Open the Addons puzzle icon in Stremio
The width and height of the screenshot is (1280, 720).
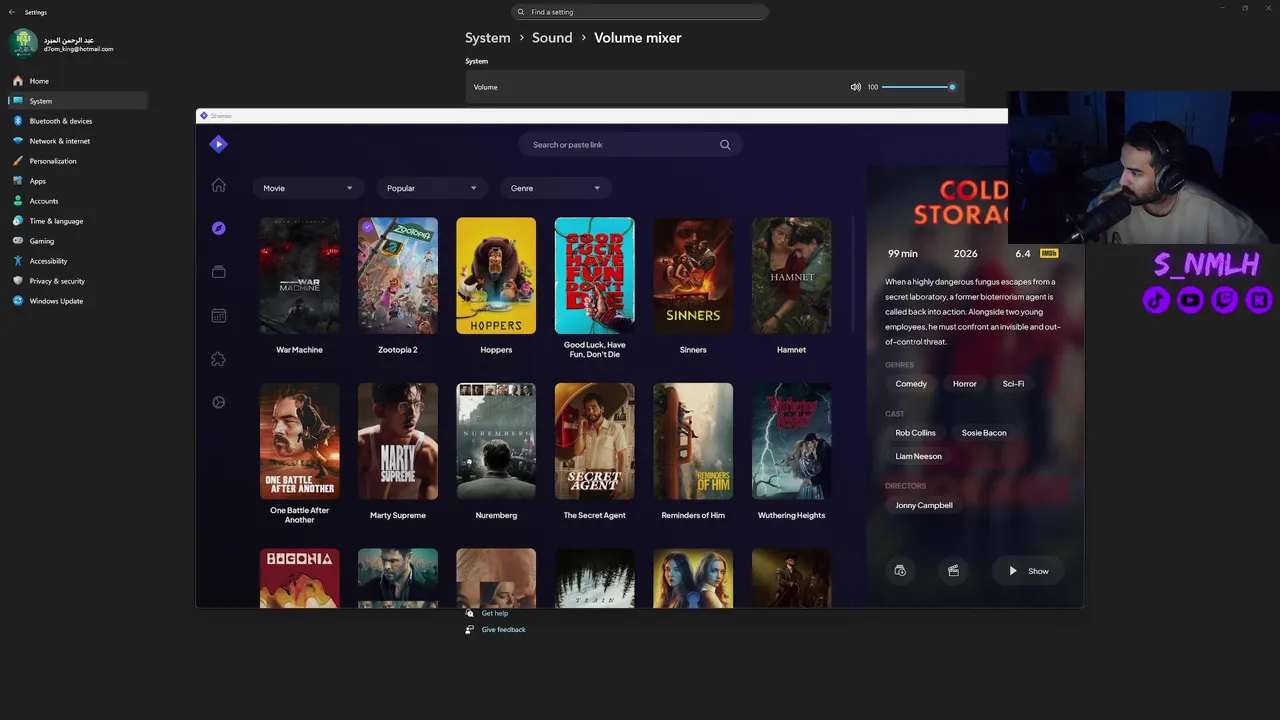pyautogui.click(x=219, y=359)
